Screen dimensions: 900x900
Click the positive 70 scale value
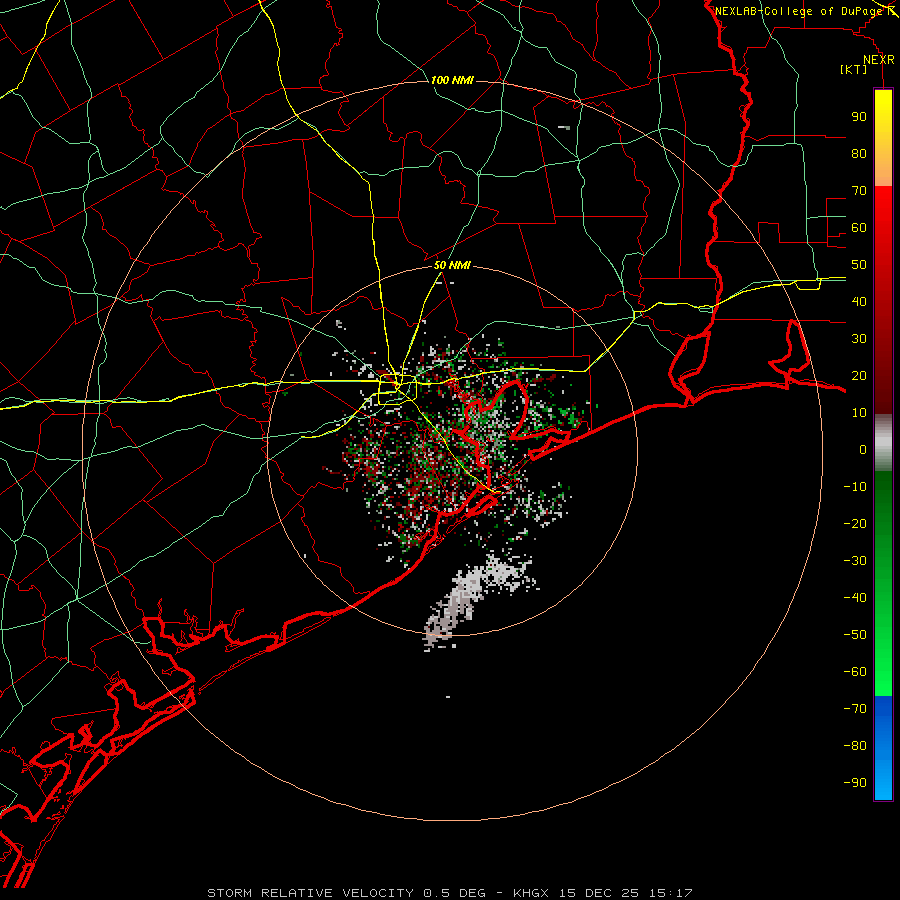click(859, 191)
